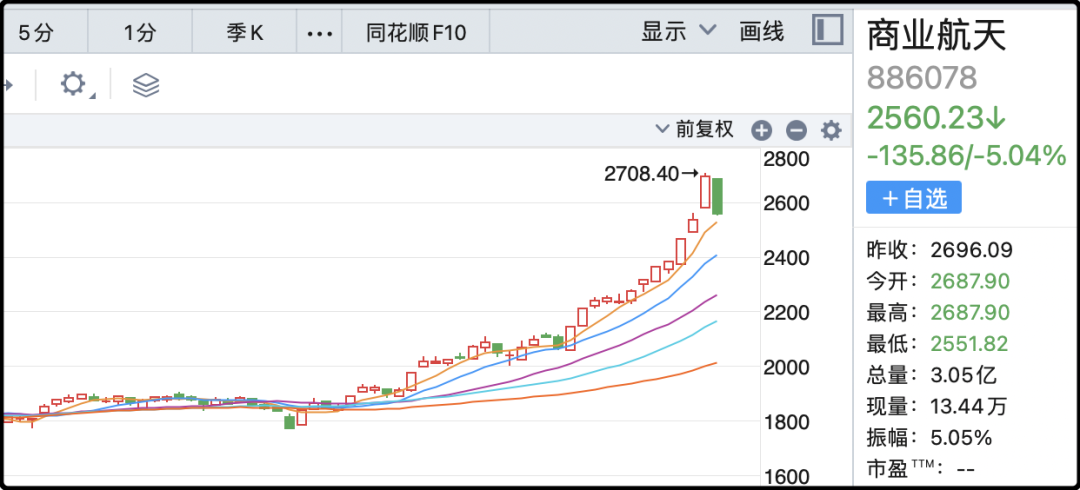Activate the 画线 drawing tool
1080x490 pixels.
click(x=762, y=31)
